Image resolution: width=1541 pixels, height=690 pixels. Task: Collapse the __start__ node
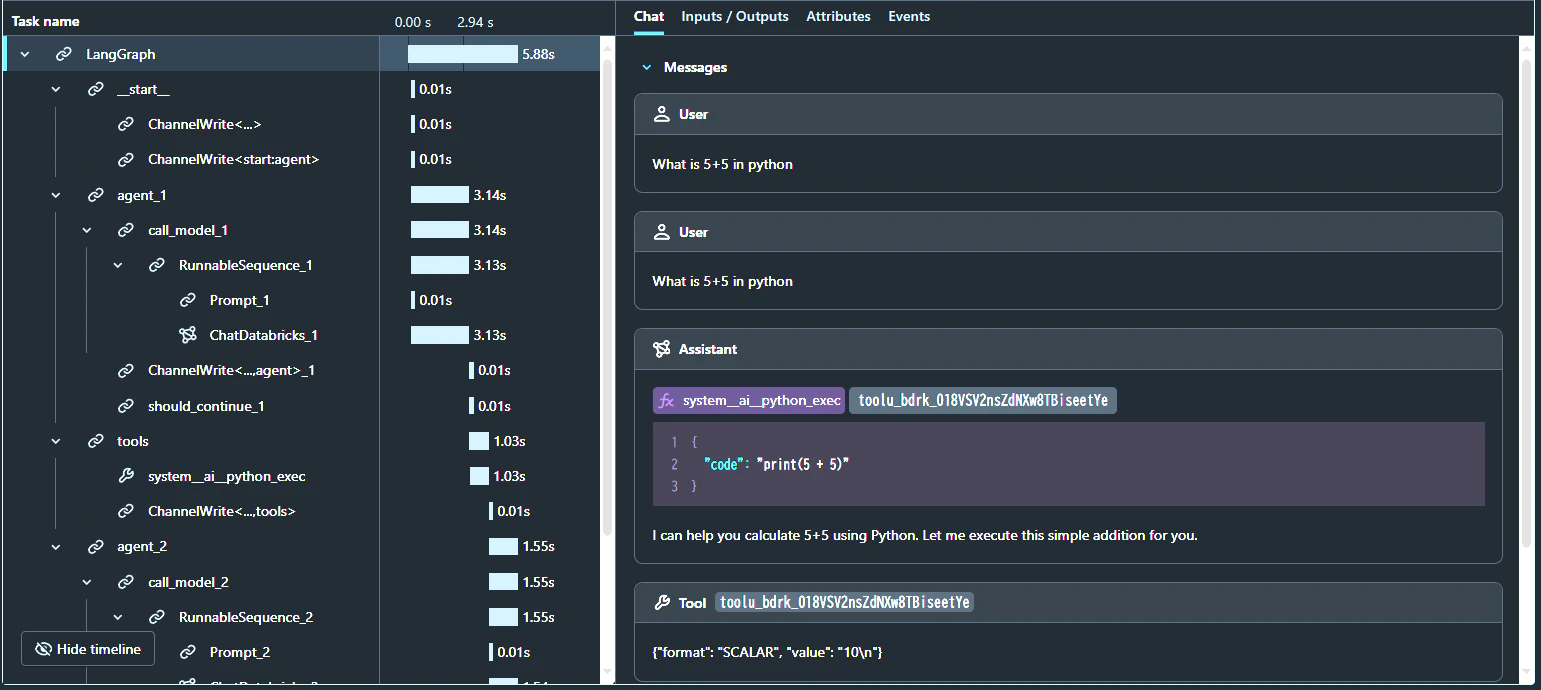(56, 89)
